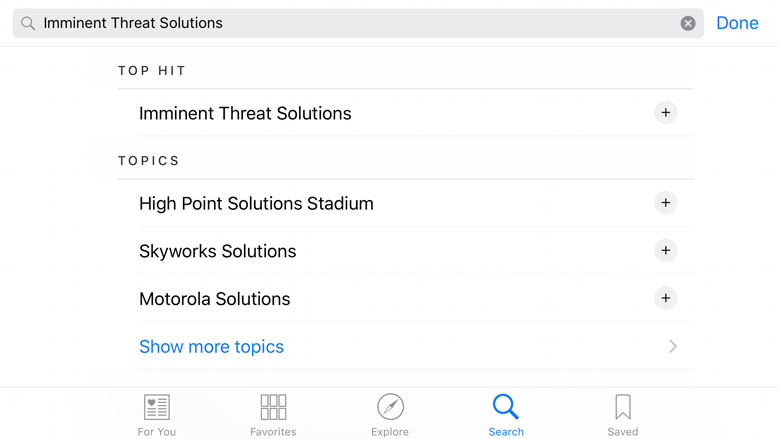Switch to Favorites tab
This screenshot has height=439, width=780.
pos(273,415)
